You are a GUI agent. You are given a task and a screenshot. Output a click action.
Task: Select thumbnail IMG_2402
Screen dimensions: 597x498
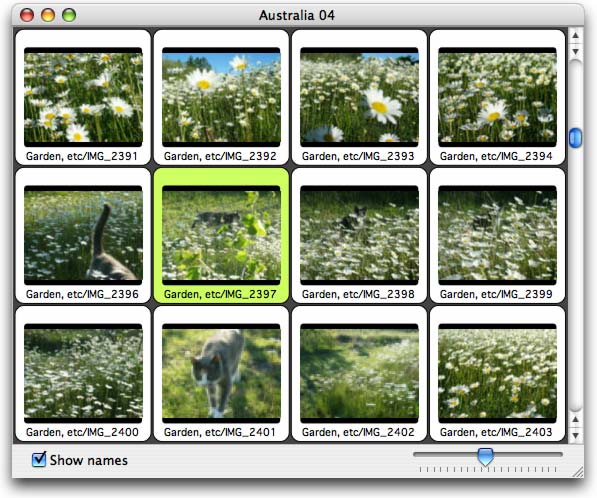359,374
